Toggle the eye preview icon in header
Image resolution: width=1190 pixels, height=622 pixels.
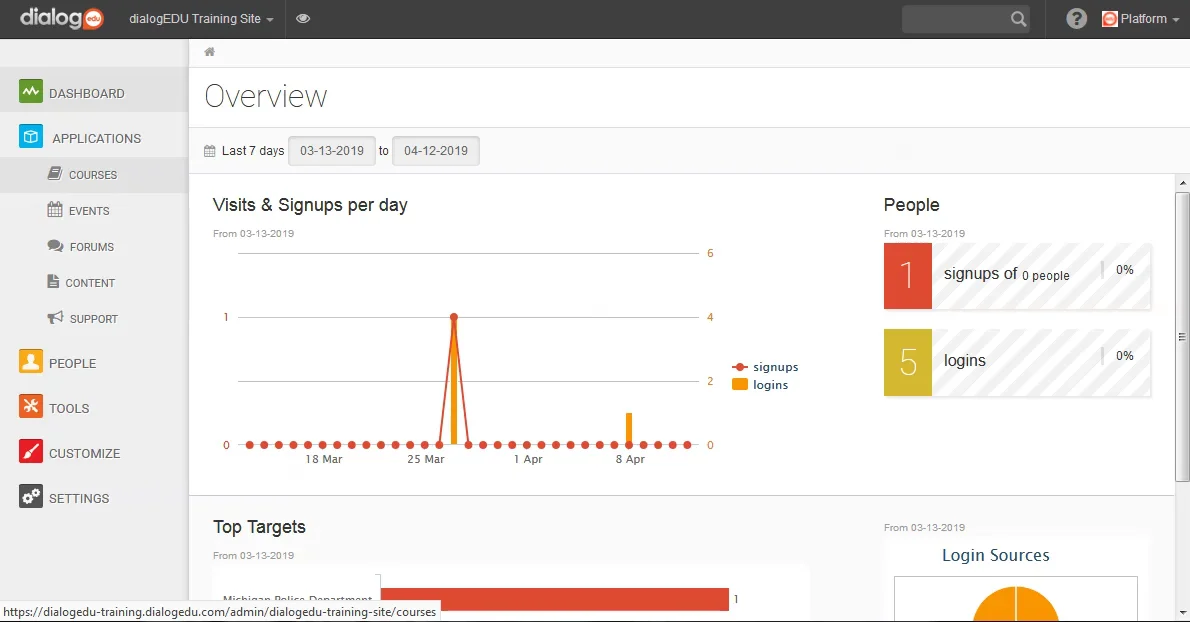pos(303,18)
